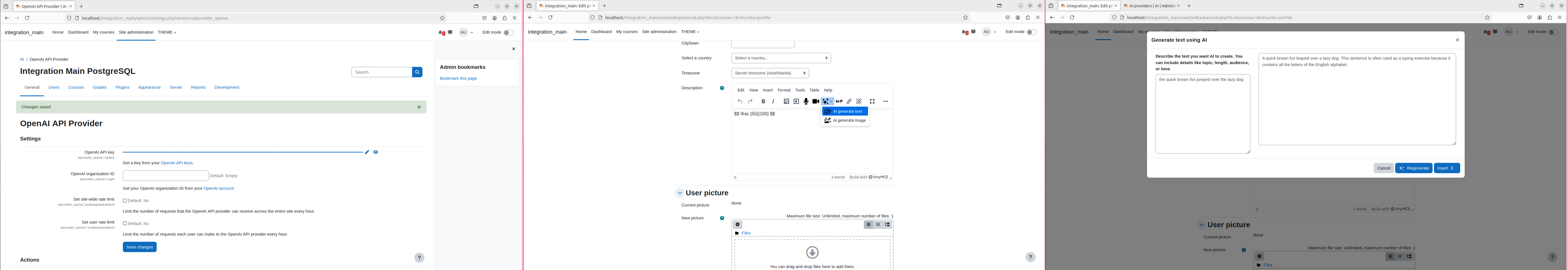Click the record audio microphone icon

tap(806, 102)
